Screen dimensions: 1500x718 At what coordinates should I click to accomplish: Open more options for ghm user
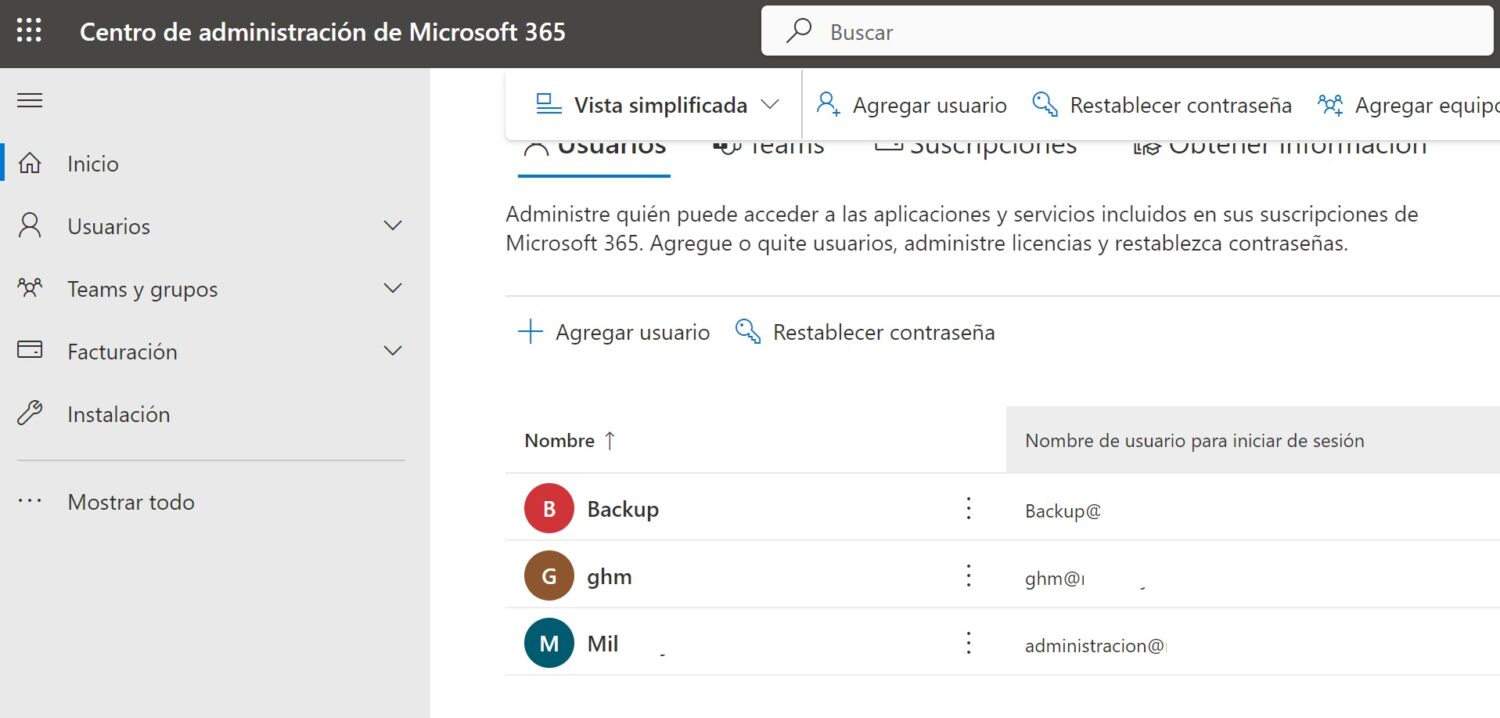[x=968, y=576]
